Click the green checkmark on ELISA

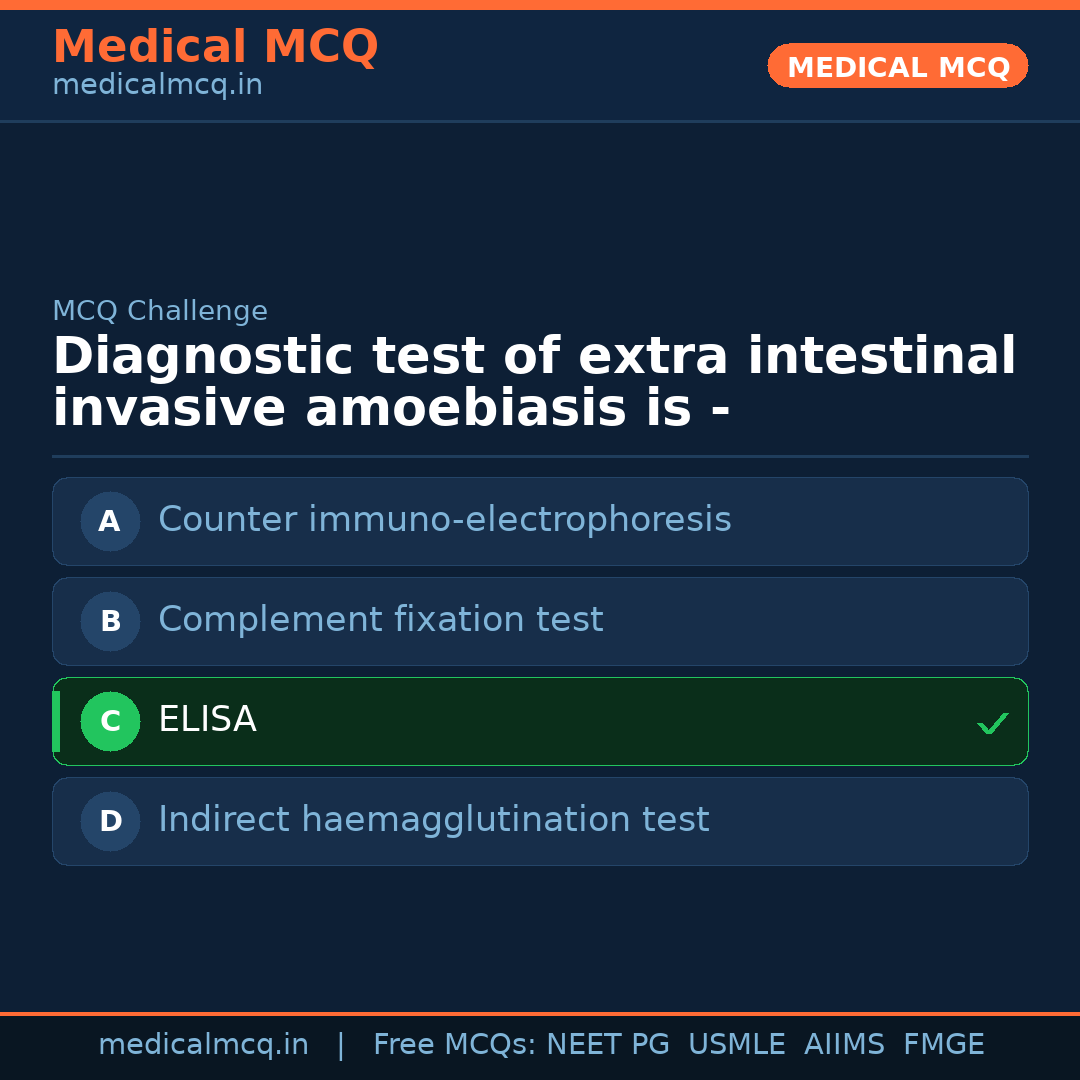pyautogui.click(x=992, y=723)
